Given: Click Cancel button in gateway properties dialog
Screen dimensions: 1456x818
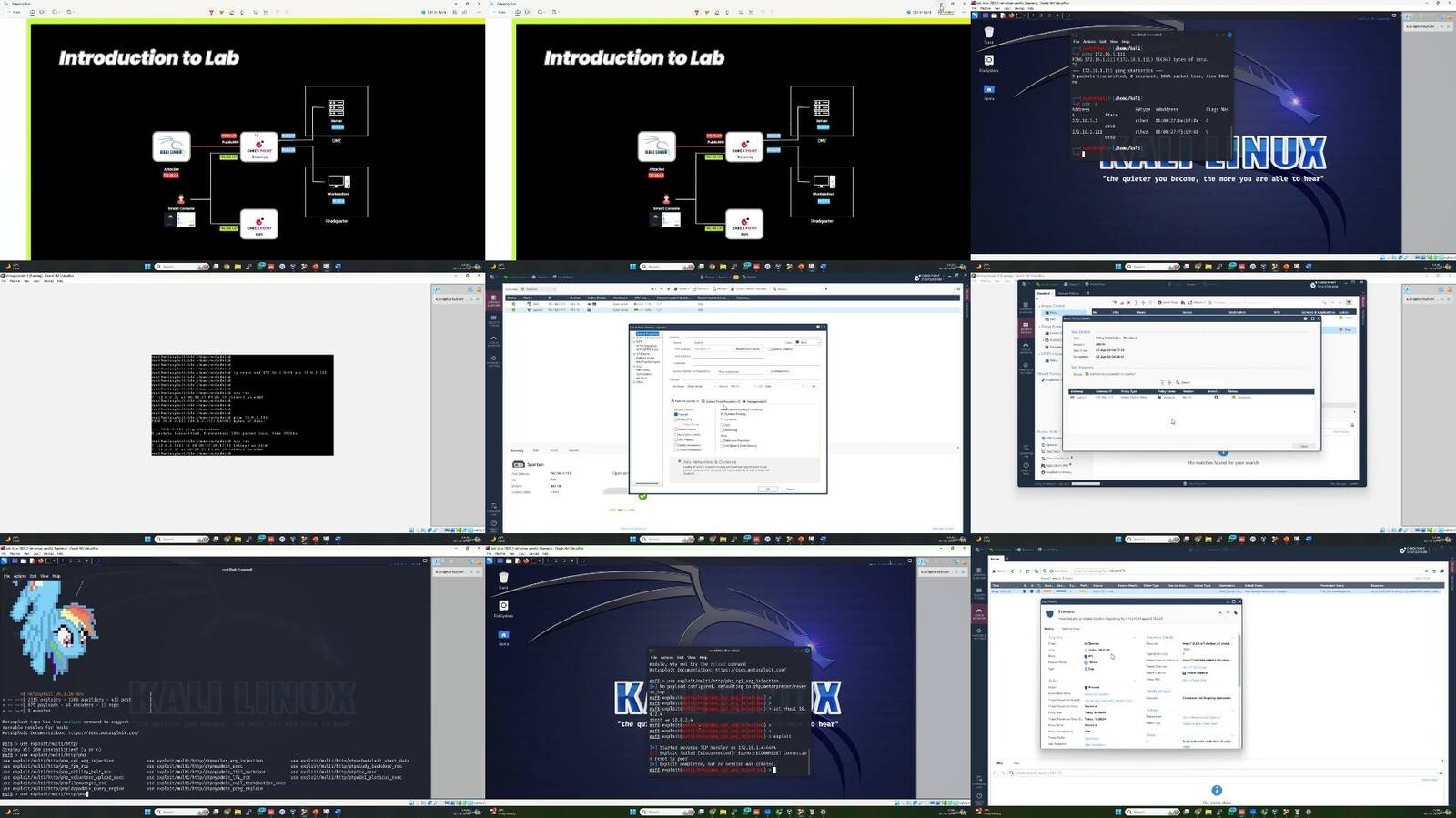Looking at the screenshot, I should coord(790,489).
